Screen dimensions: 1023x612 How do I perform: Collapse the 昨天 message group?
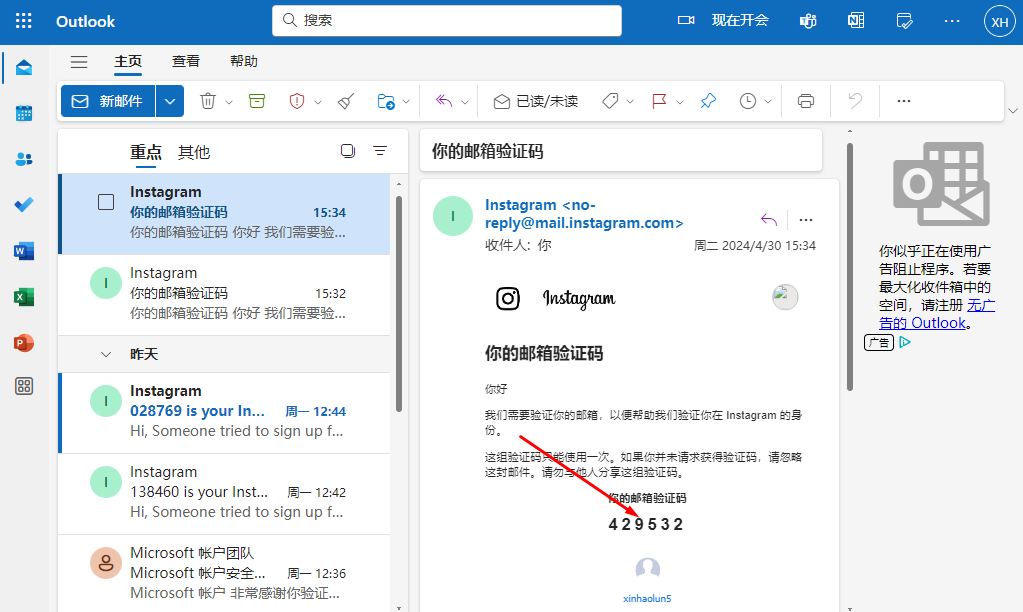pos(106,354)
